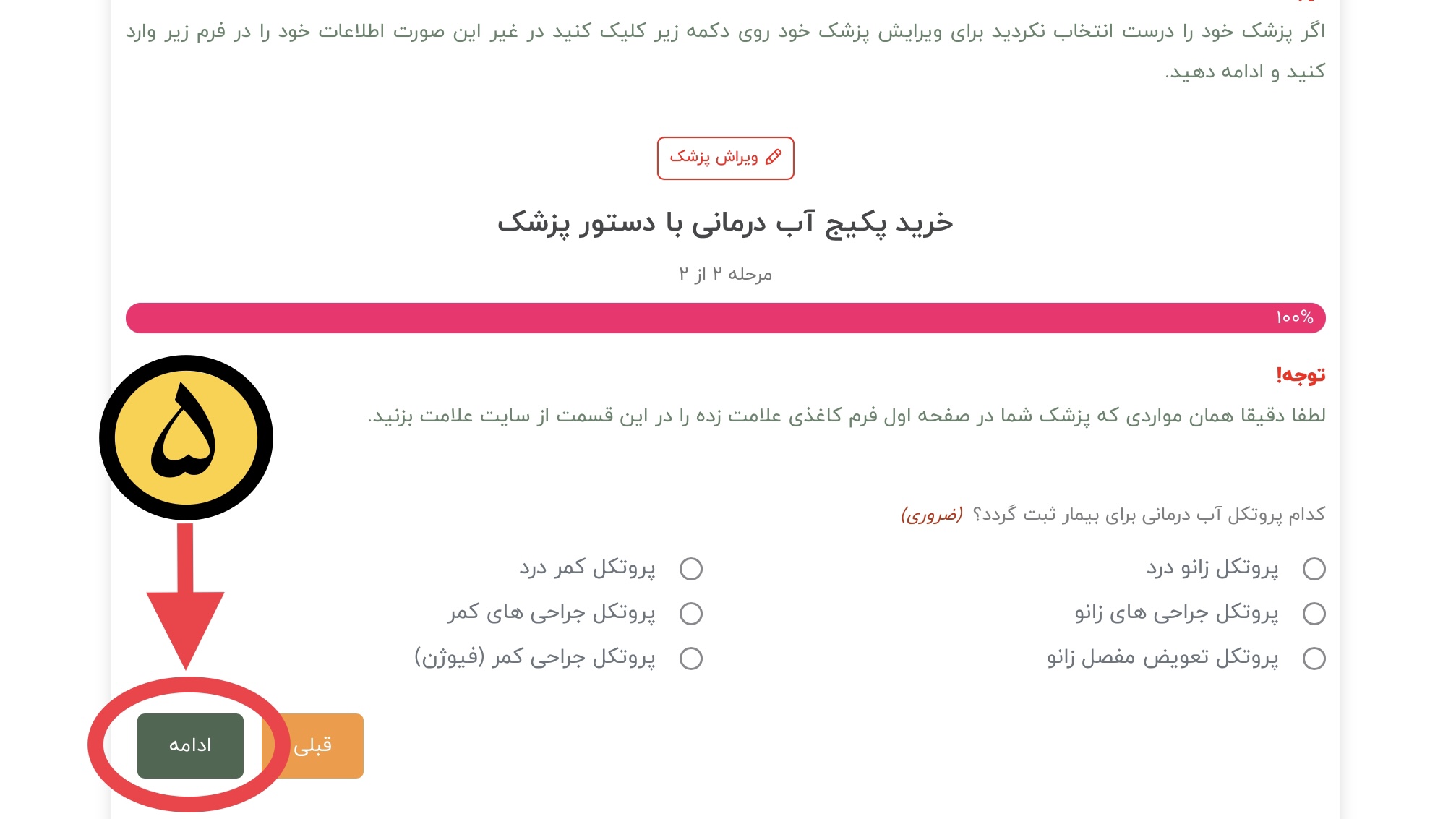Click the red توجه! warning label
1456x819 pixels.
pos(1301,374)
